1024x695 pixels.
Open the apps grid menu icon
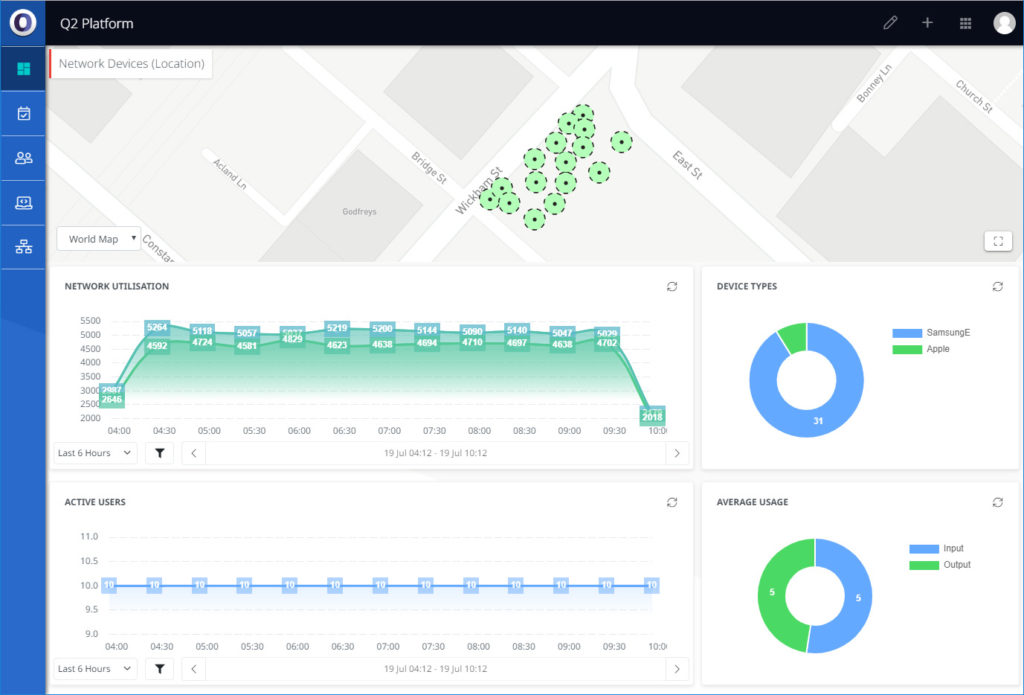point(965,23)
